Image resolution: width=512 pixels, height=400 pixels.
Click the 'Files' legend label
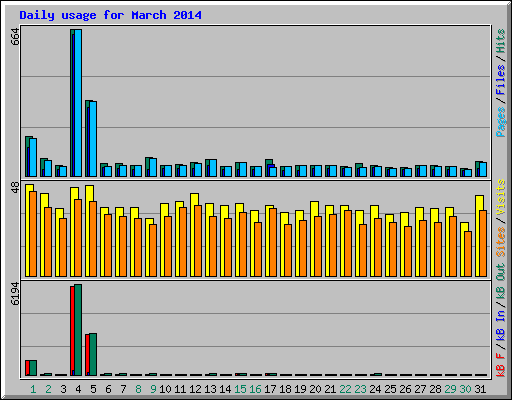[x=501, y=80]
